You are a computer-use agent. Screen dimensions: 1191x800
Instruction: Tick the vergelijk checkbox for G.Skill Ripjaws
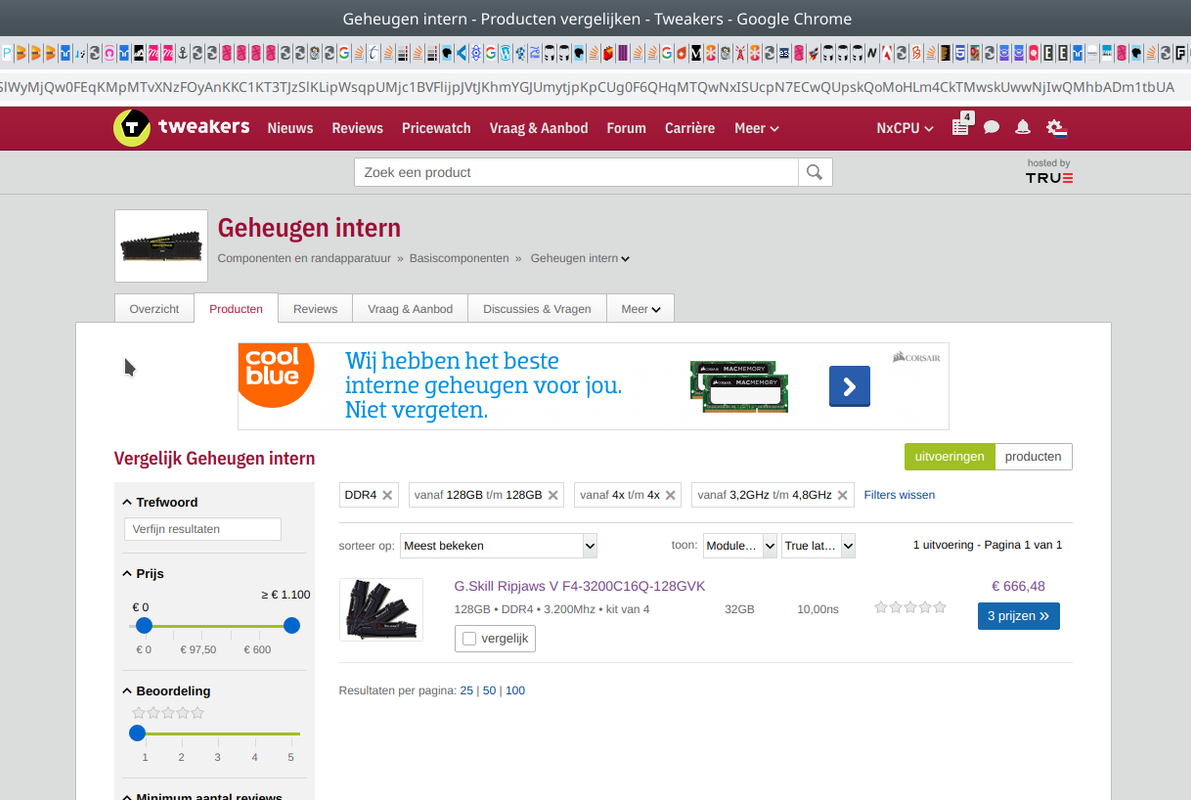tap(469, 639)
